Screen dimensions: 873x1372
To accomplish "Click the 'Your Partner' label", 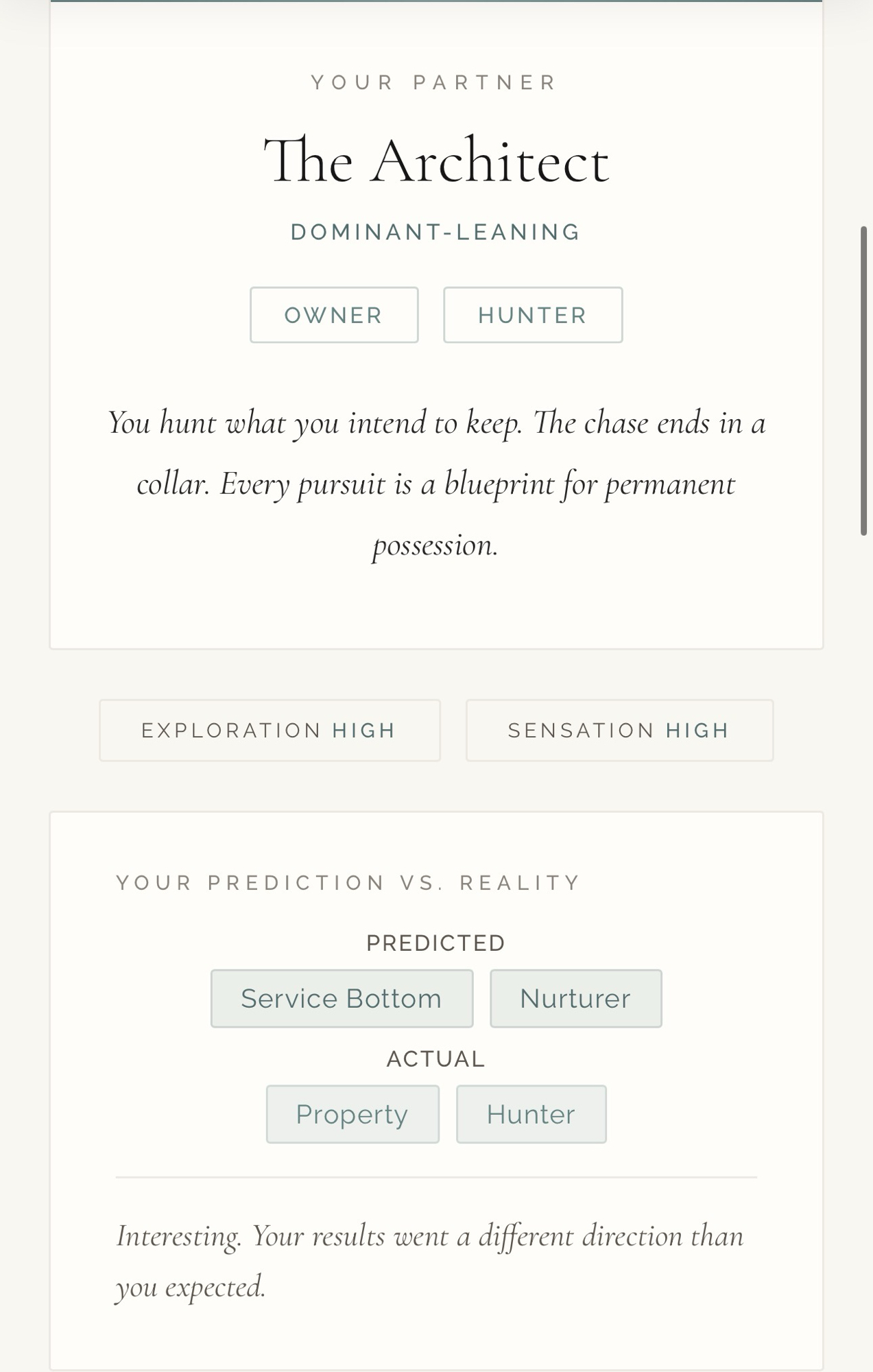I will point(435,83).
